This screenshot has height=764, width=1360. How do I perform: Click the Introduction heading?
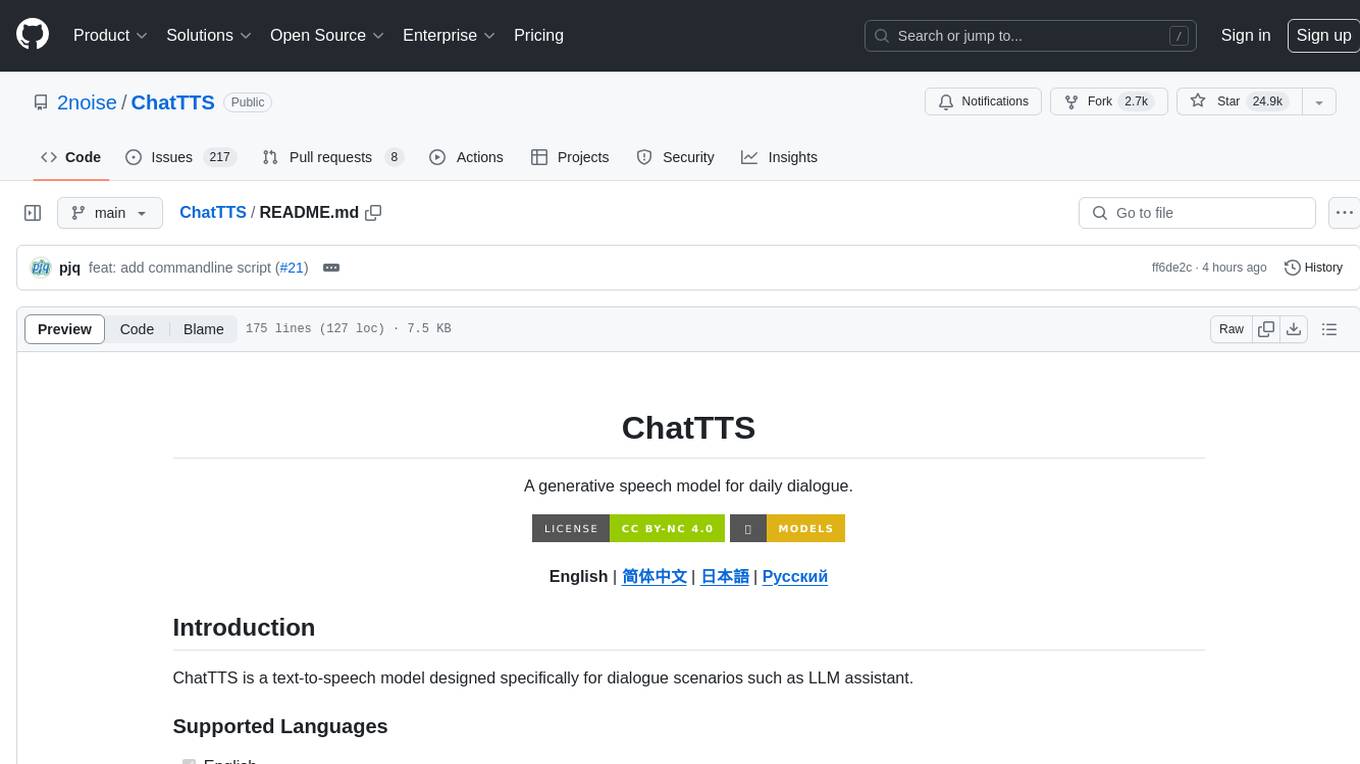244,628
